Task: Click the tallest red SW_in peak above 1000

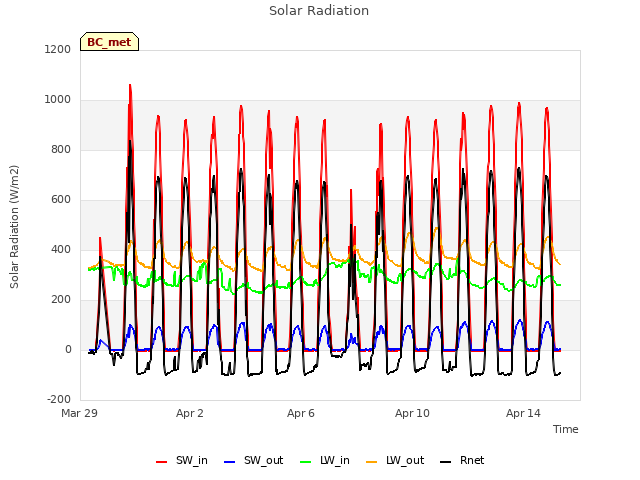Action: 130,86
